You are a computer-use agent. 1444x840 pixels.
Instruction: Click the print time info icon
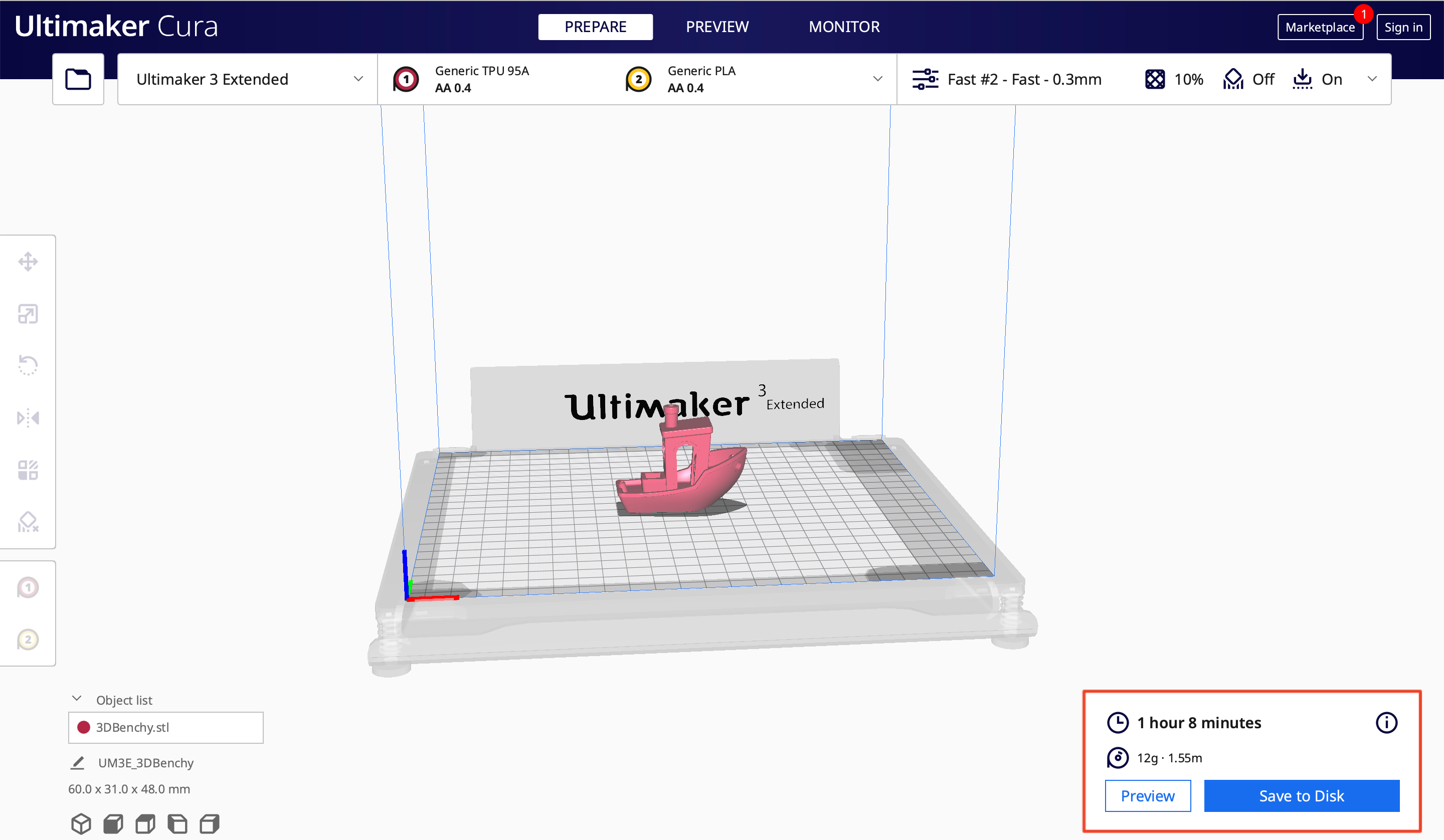click(x=1387, y=723)
